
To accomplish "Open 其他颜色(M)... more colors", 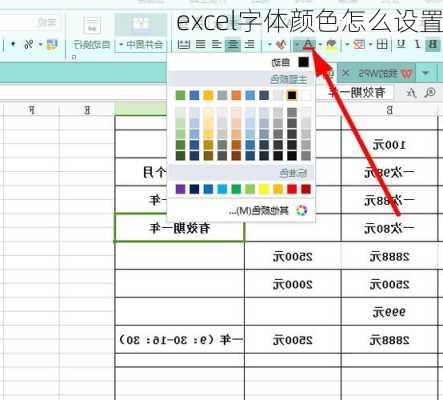I will click(x=241, y=211).
